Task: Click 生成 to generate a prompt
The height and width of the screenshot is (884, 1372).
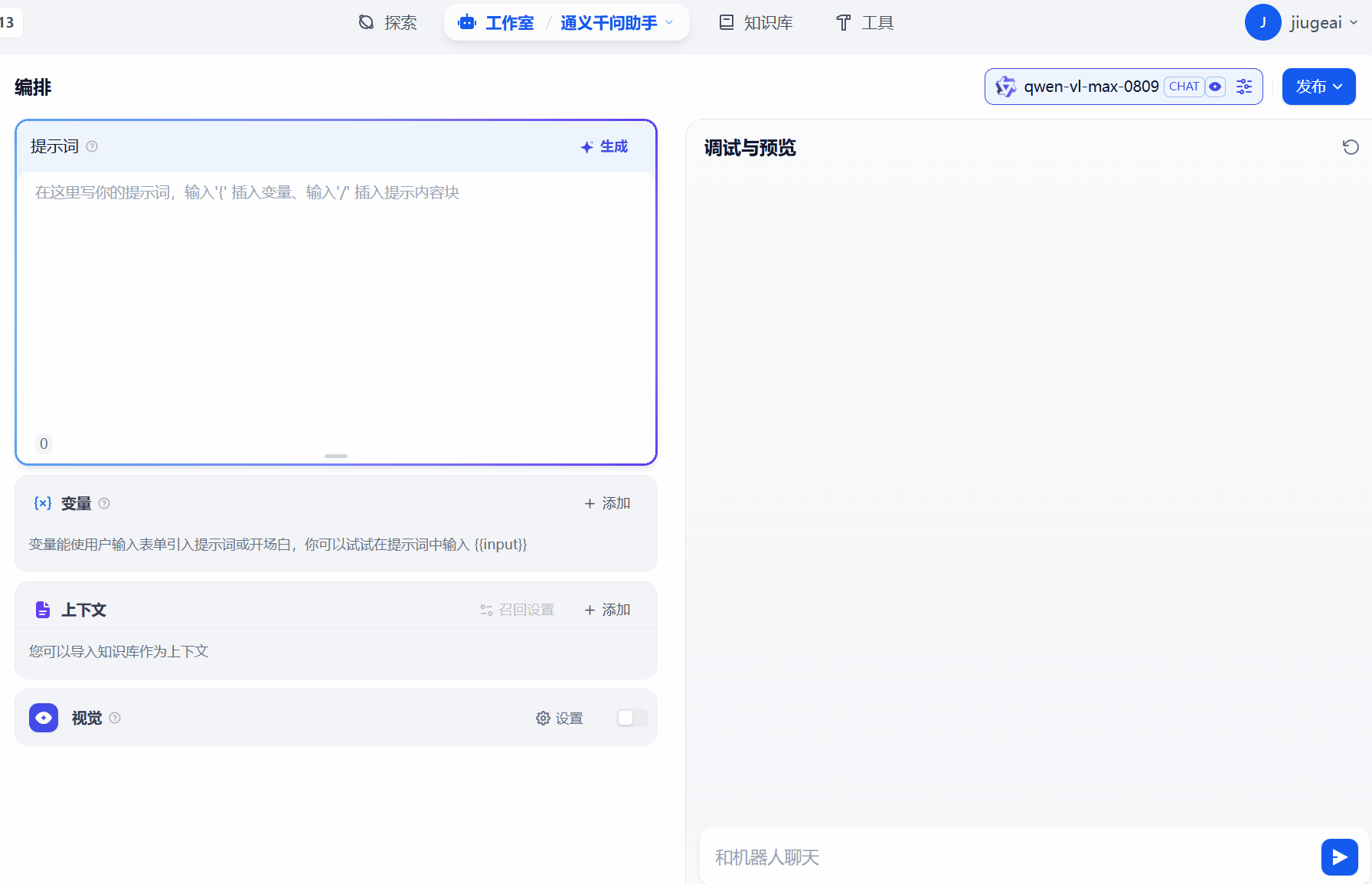Action: pos(604,146)
